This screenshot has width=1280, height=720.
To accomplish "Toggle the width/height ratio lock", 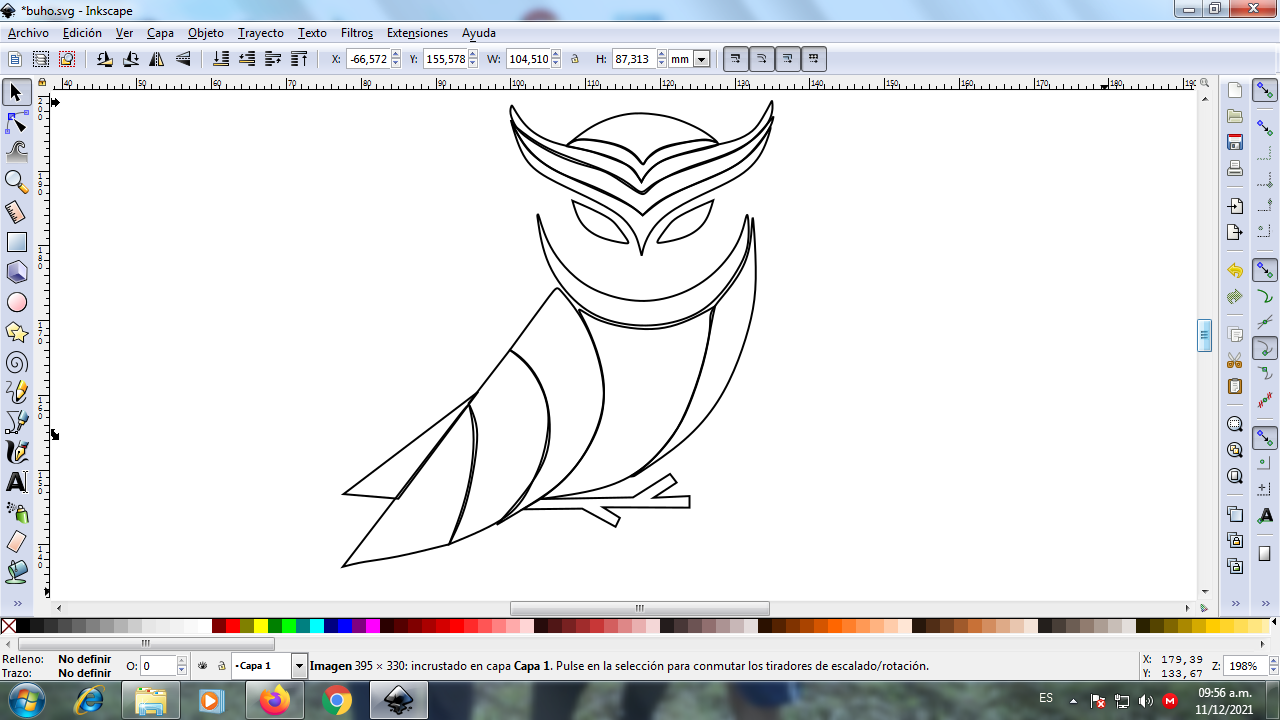I will tap(575, 59).
